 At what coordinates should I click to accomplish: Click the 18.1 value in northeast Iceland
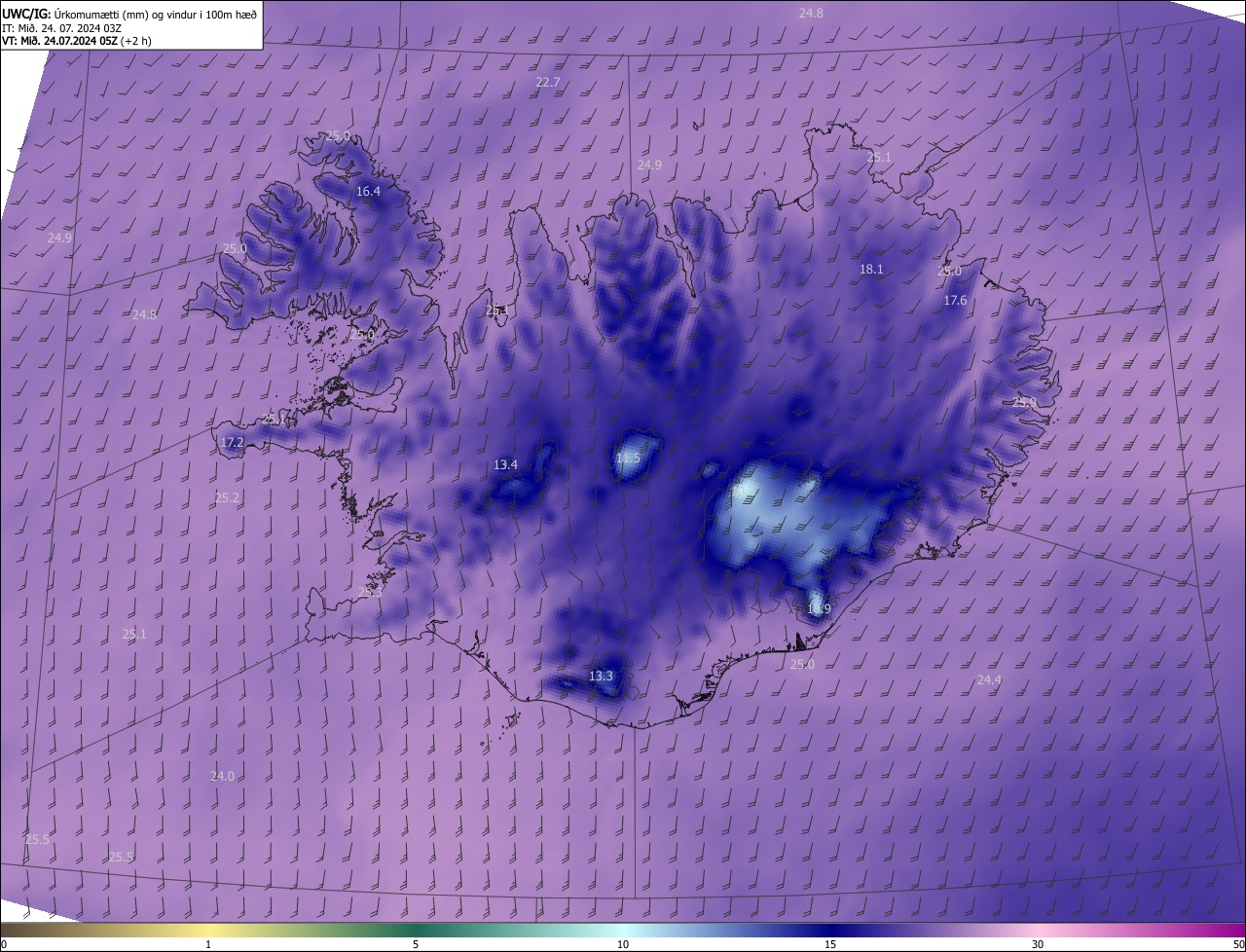coord(871,270)
